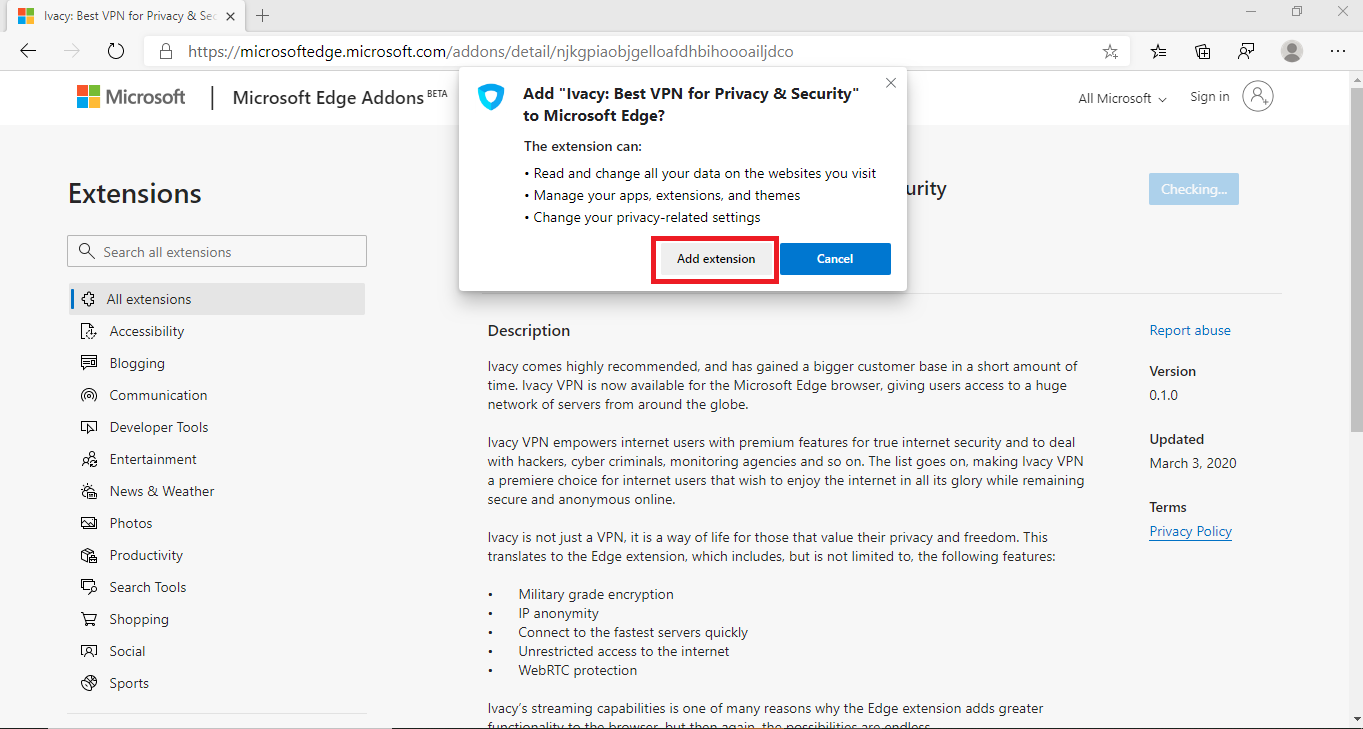Screen dimensions: 1363x729
Task: Select the Social category icon
Action: click(89, 651)
